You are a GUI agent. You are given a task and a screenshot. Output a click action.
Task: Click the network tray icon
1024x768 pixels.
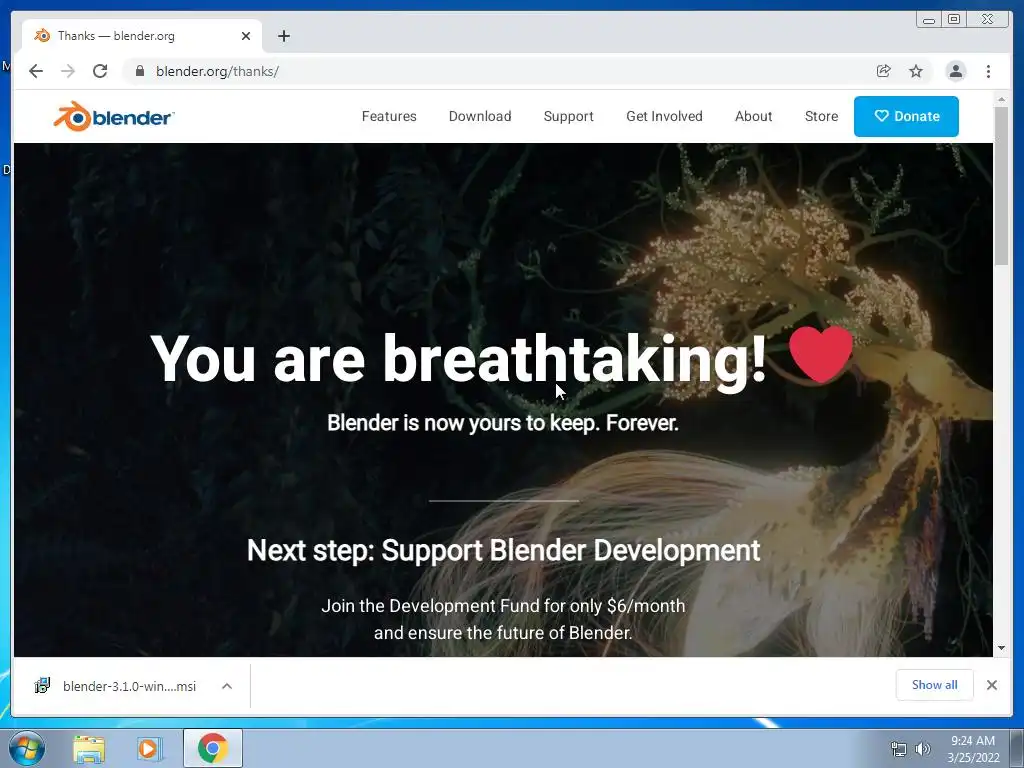(x=899, y=749)
